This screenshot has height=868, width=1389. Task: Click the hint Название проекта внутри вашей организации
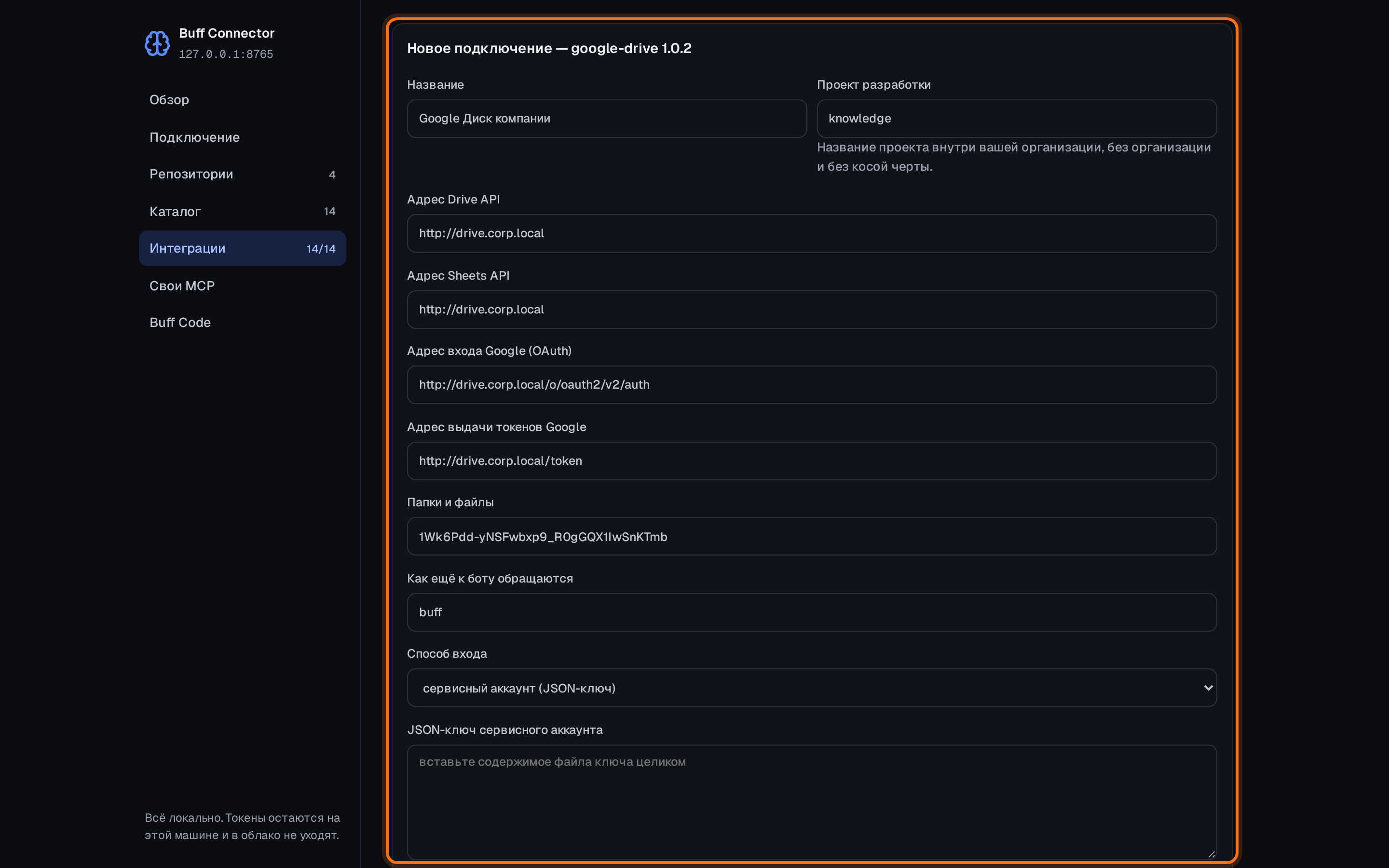coord(1014,157)
